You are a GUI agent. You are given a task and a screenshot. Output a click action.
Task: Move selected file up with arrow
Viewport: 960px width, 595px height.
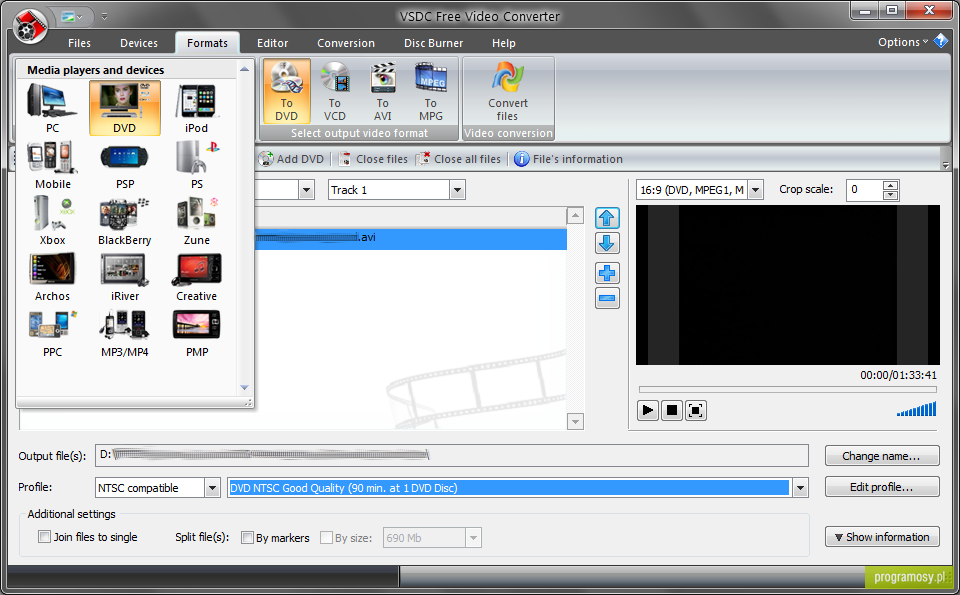[607, 218]
